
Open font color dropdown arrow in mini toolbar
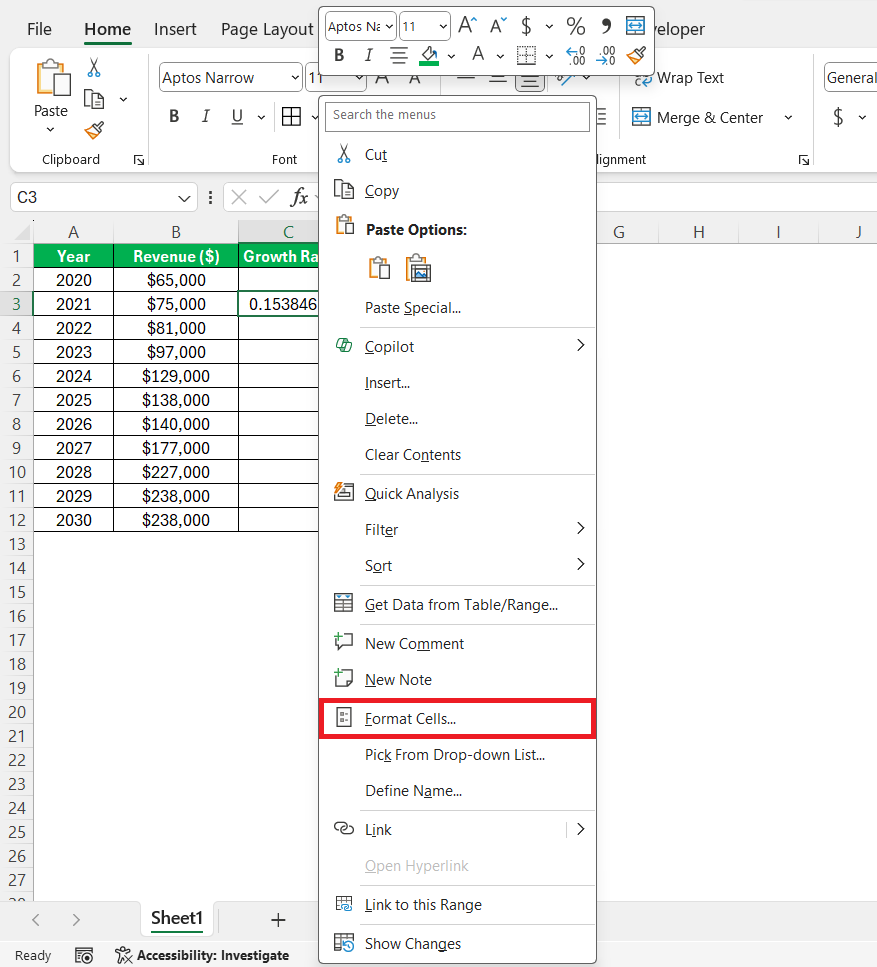point(500,56)
